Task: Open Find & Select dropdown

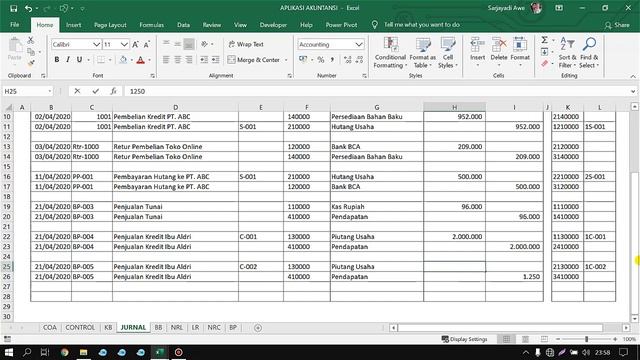Action: tap(589, 53)
